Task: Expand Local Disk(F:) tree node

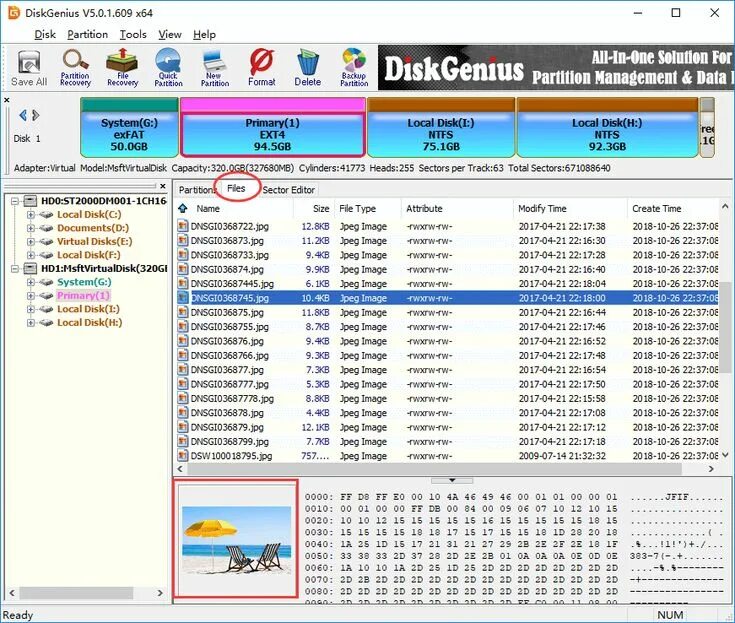Action: click(30, 255)
